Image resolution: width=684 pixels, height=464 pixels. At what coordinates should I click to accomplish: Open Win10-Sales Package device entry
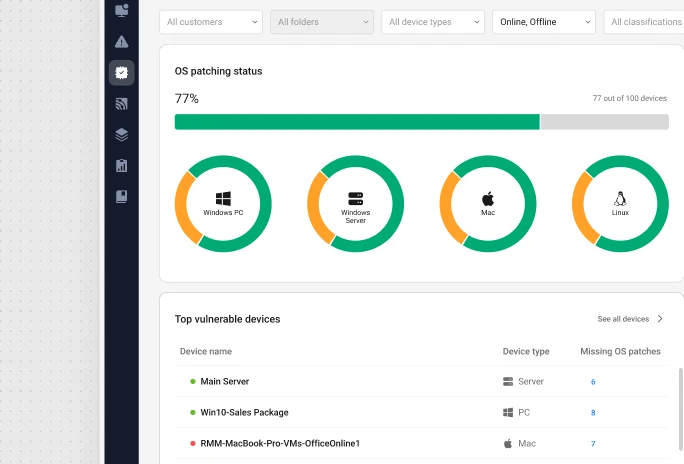point(244,413)
